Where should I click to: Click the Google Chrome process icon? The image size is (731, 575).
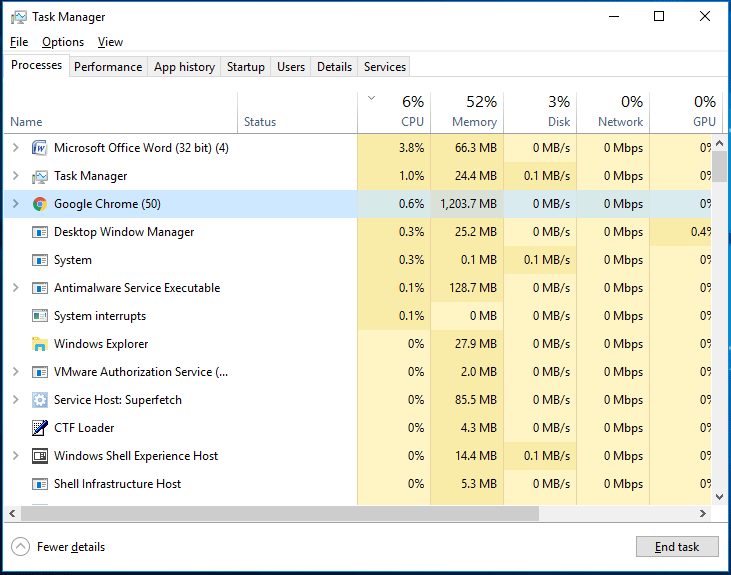(x=40, y=204)
